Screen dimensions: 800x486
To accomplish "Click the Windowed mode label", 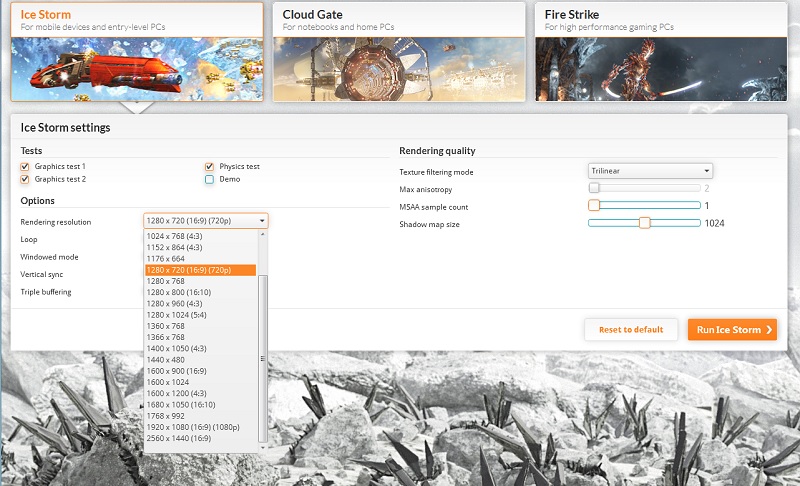I will pos(49,257).
